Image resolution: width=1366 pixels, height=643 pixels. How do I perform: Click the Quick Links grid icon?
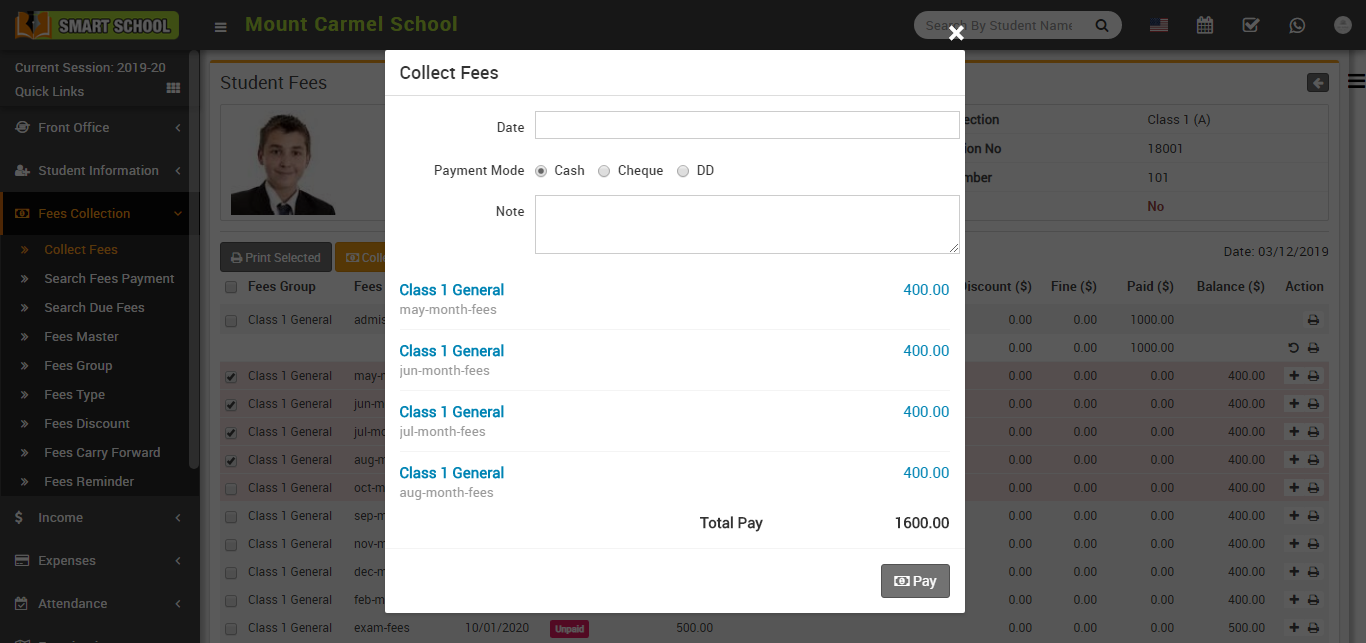[173, 89]
